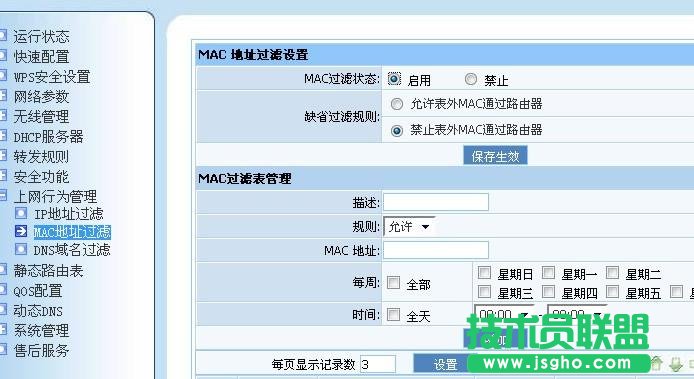Click the icon beside DNS域名过滤
This screenshot has width=694, height=379.
[21, 249]
